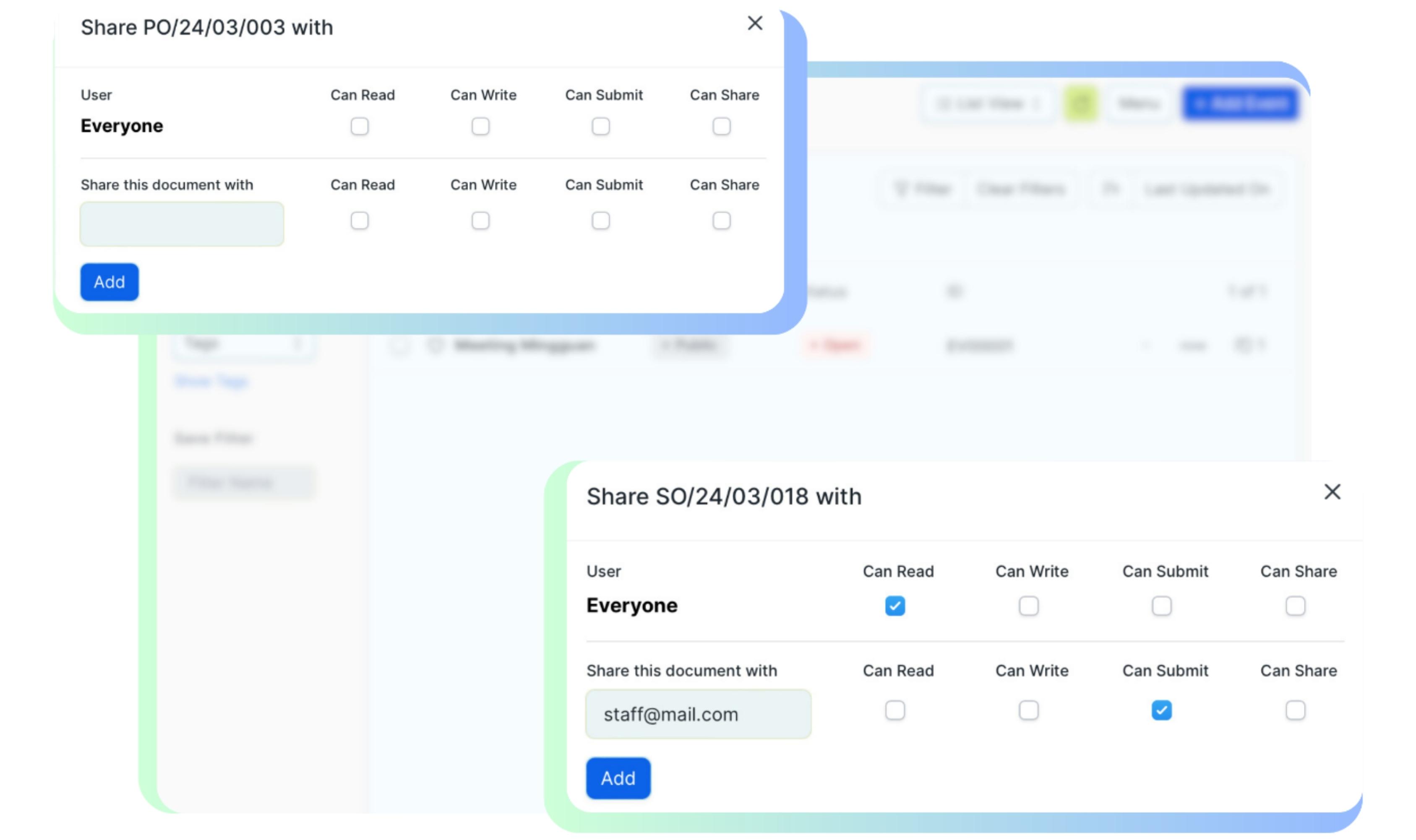Close the Share PO/24/03/003 dialog
Image resolution: width=1416 pixels, height=840 pixels.
[755, 23]
